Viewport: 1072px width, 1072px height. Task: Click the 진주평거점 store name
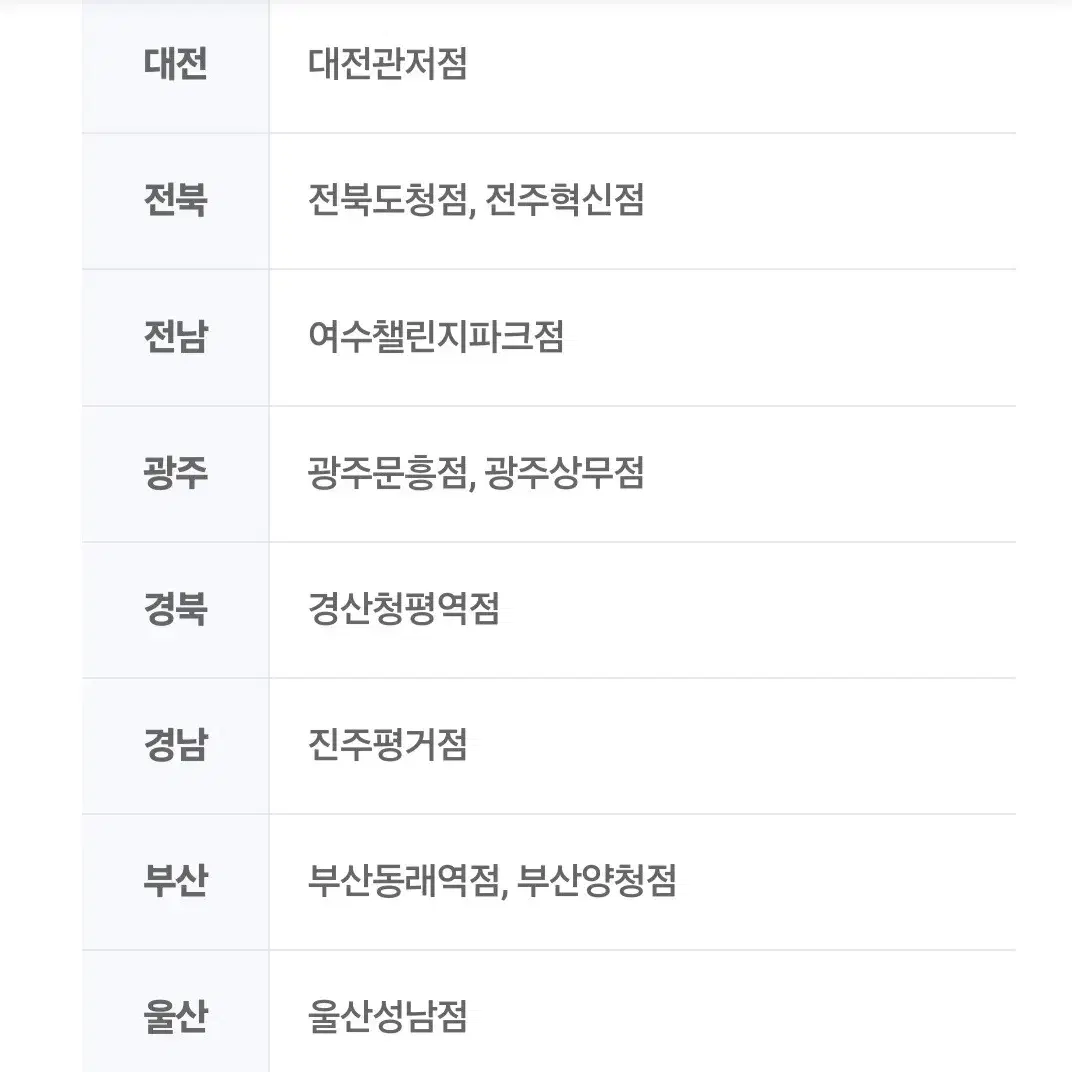pyautogui.click(x=388, y=745)
